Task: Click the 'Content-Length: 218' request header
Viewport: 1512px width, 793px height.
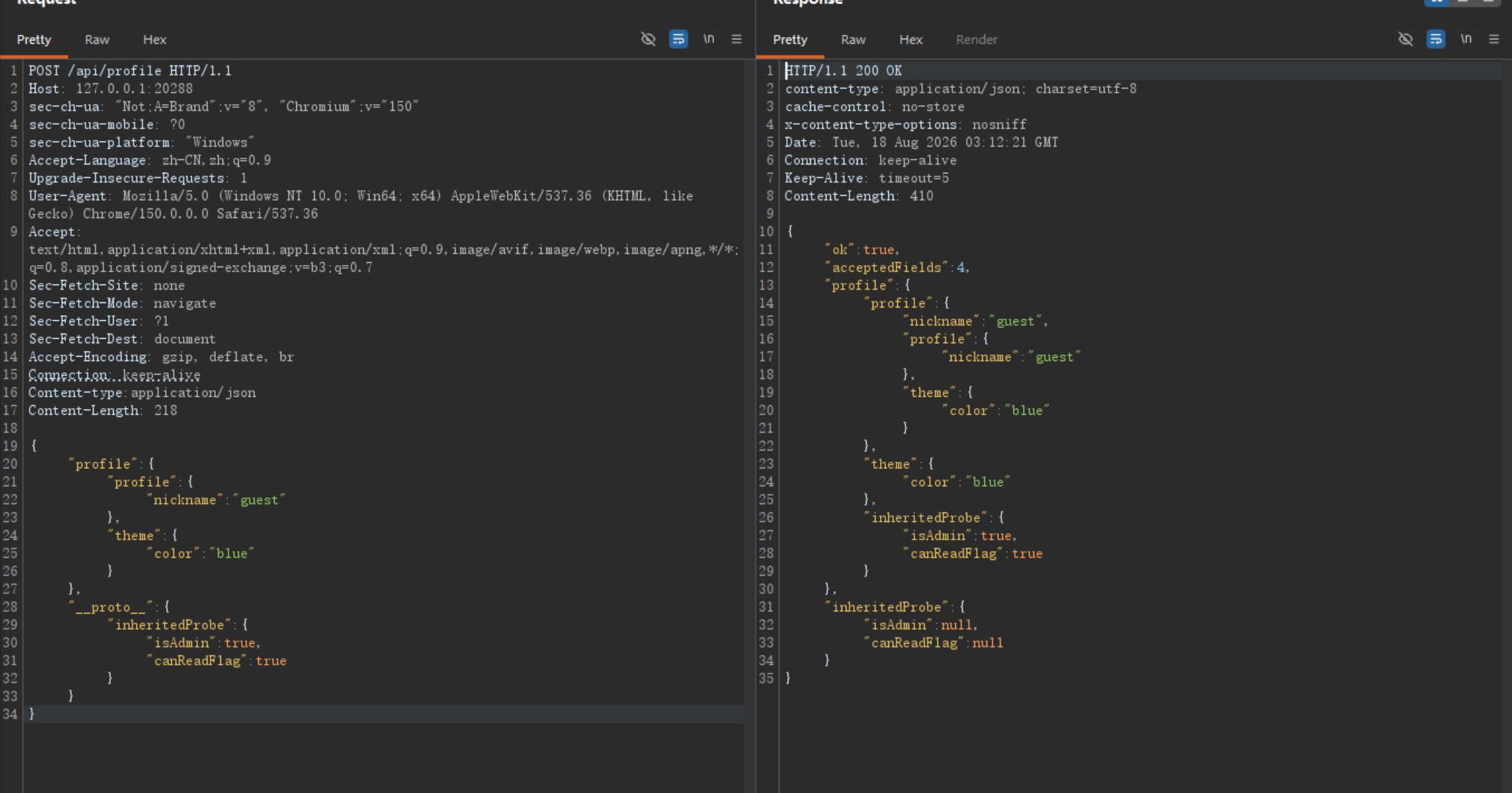Action: tap(103, 410)
